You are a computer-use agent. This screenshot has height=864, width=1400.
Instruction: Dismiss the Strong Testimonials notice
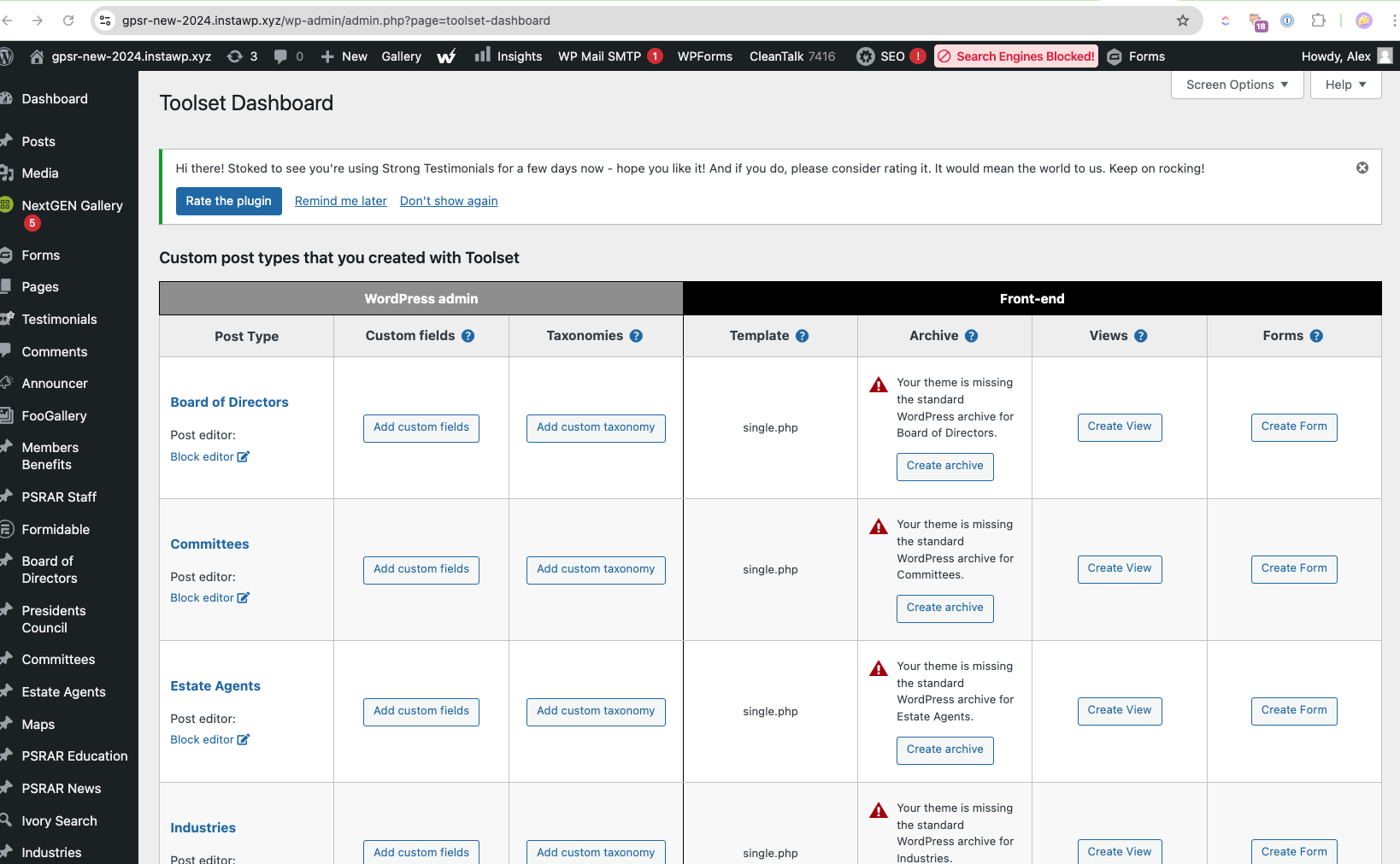[x=1362, y=168]
